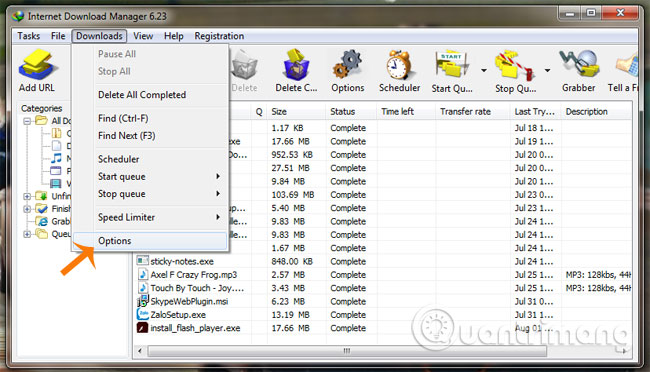Select the All Downloads folder icon
Viewport: 650px width, 372px height.
(x=41, y=121)
